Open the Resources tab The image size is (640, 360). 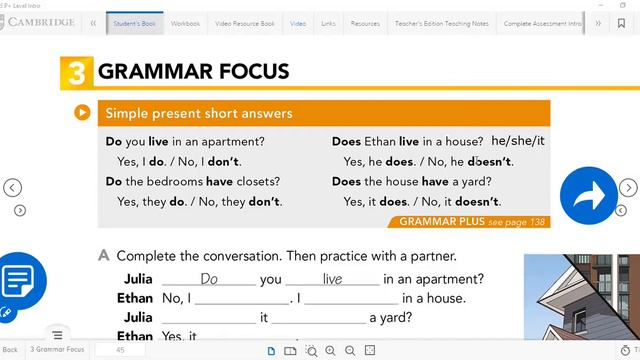365,24
